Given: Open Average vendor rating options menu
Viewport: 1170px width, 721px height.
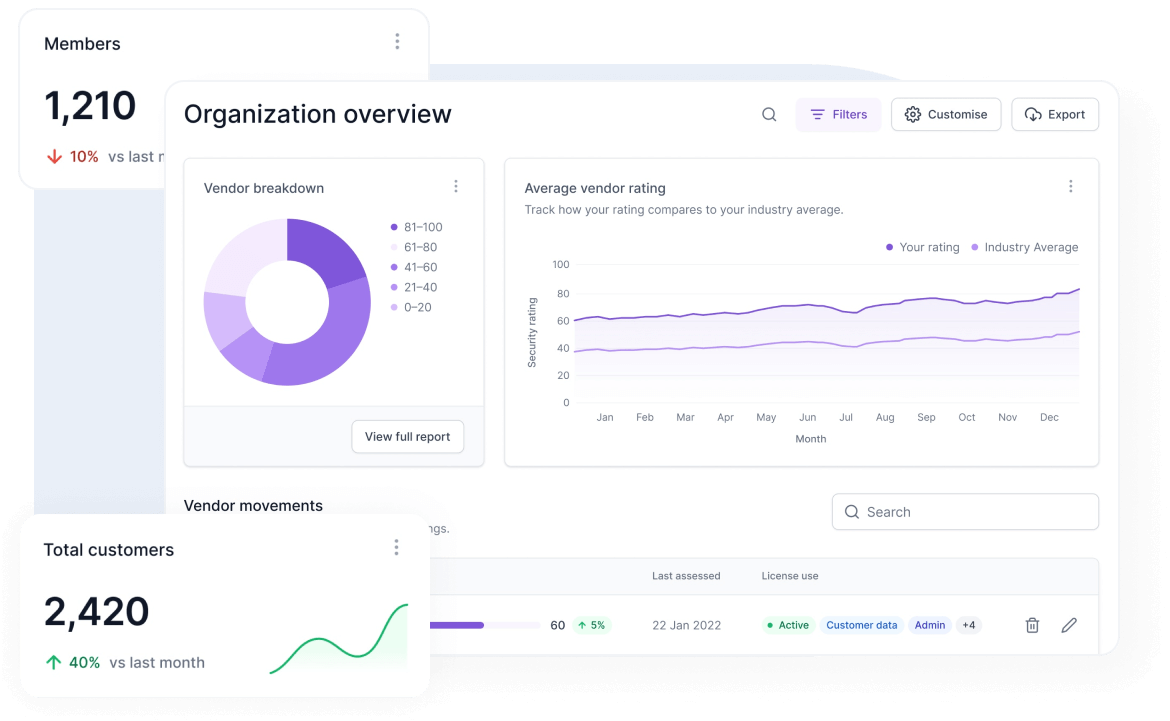Looking at the screenshot, I should coord(1071,187).
